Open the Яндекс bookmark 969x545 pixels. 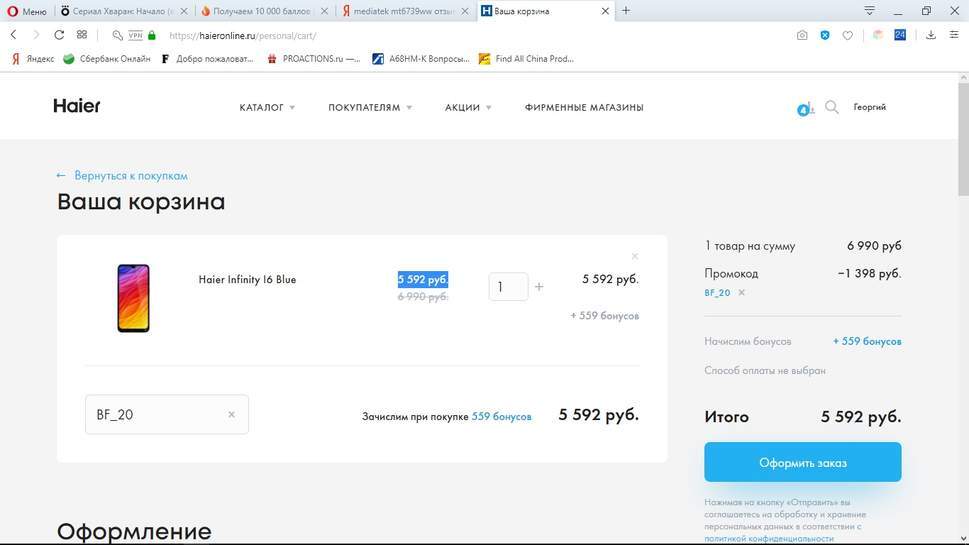point(33,59)
